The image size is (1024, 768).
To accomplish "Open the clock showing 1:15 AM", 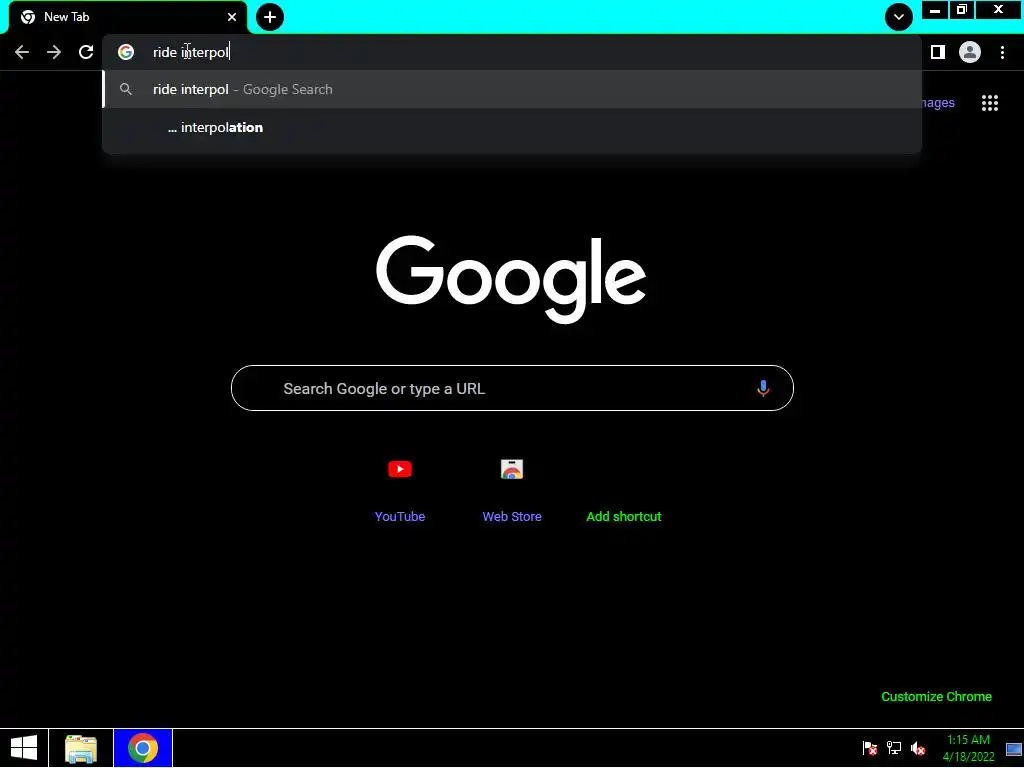I will click(x=968, y=748).
